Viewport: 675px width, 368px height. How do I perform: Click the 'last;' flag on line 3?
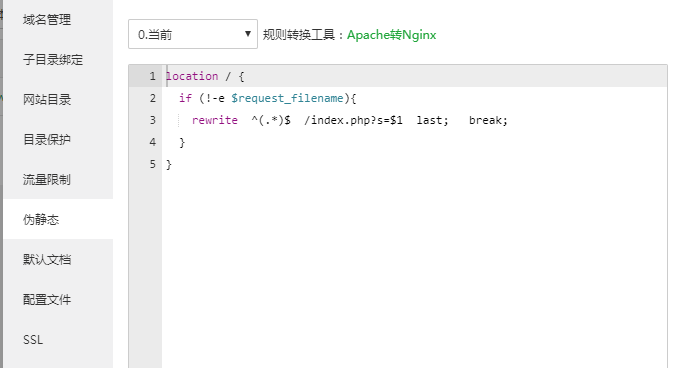point(432,121)
